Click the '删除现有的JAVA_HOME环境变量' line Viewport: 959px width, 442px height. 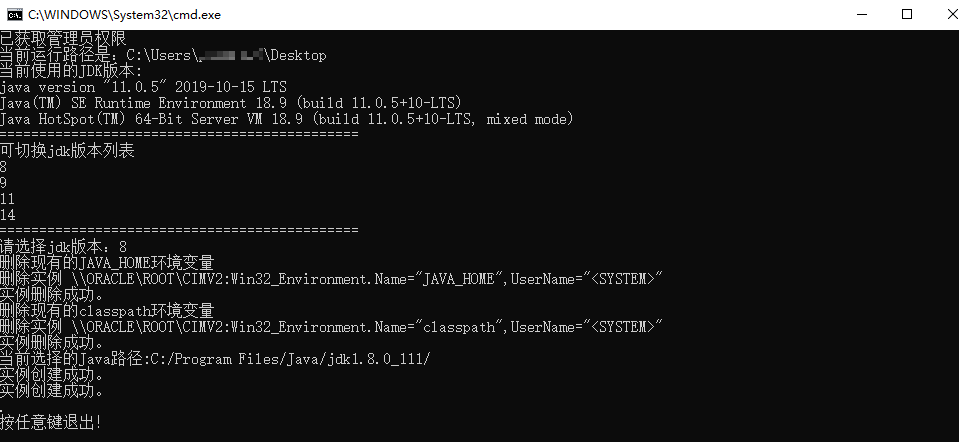click(x=107, y=263)
